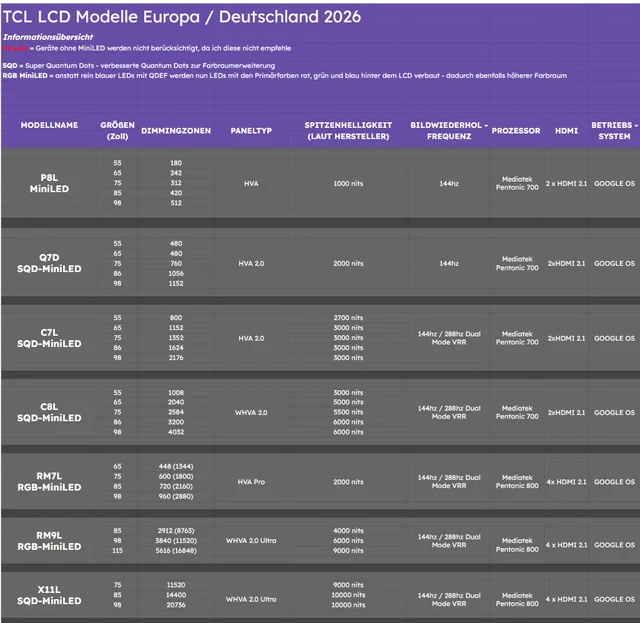
Task: Select the DIMMINGZONEN column header
Action: [x=176, y=131]
